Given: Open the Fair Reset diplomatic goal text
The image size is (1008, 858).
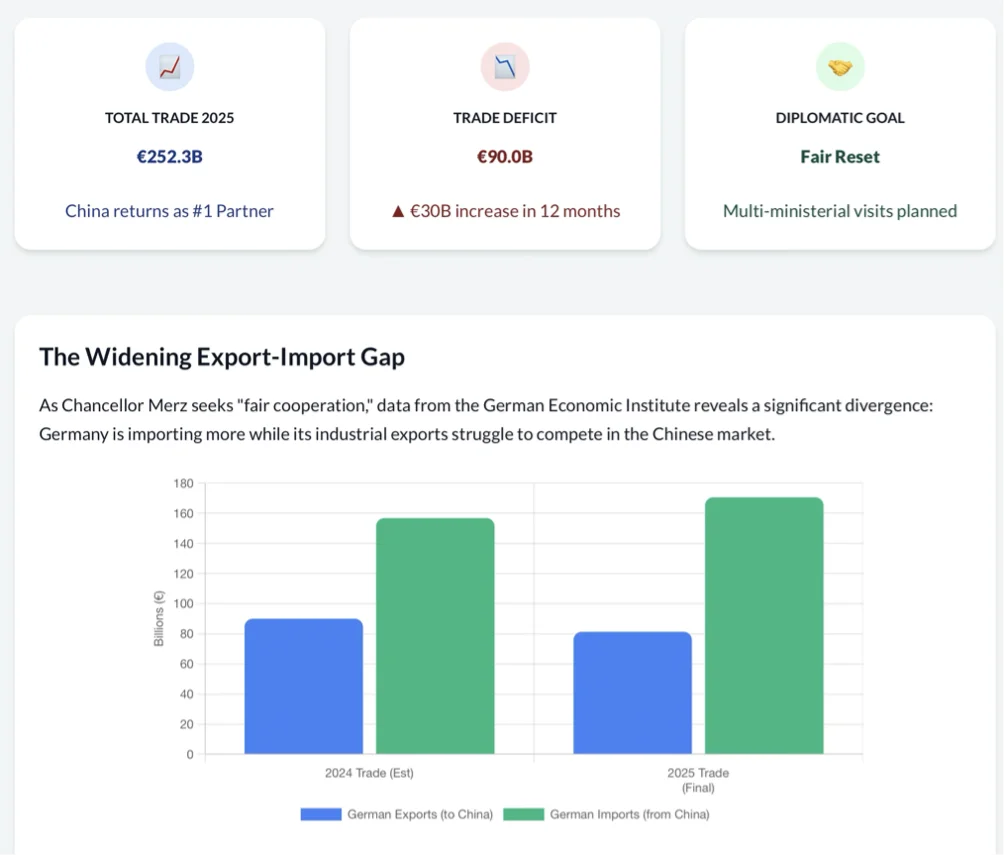Looking at the screenshot, I should click(x=840, y=157).
